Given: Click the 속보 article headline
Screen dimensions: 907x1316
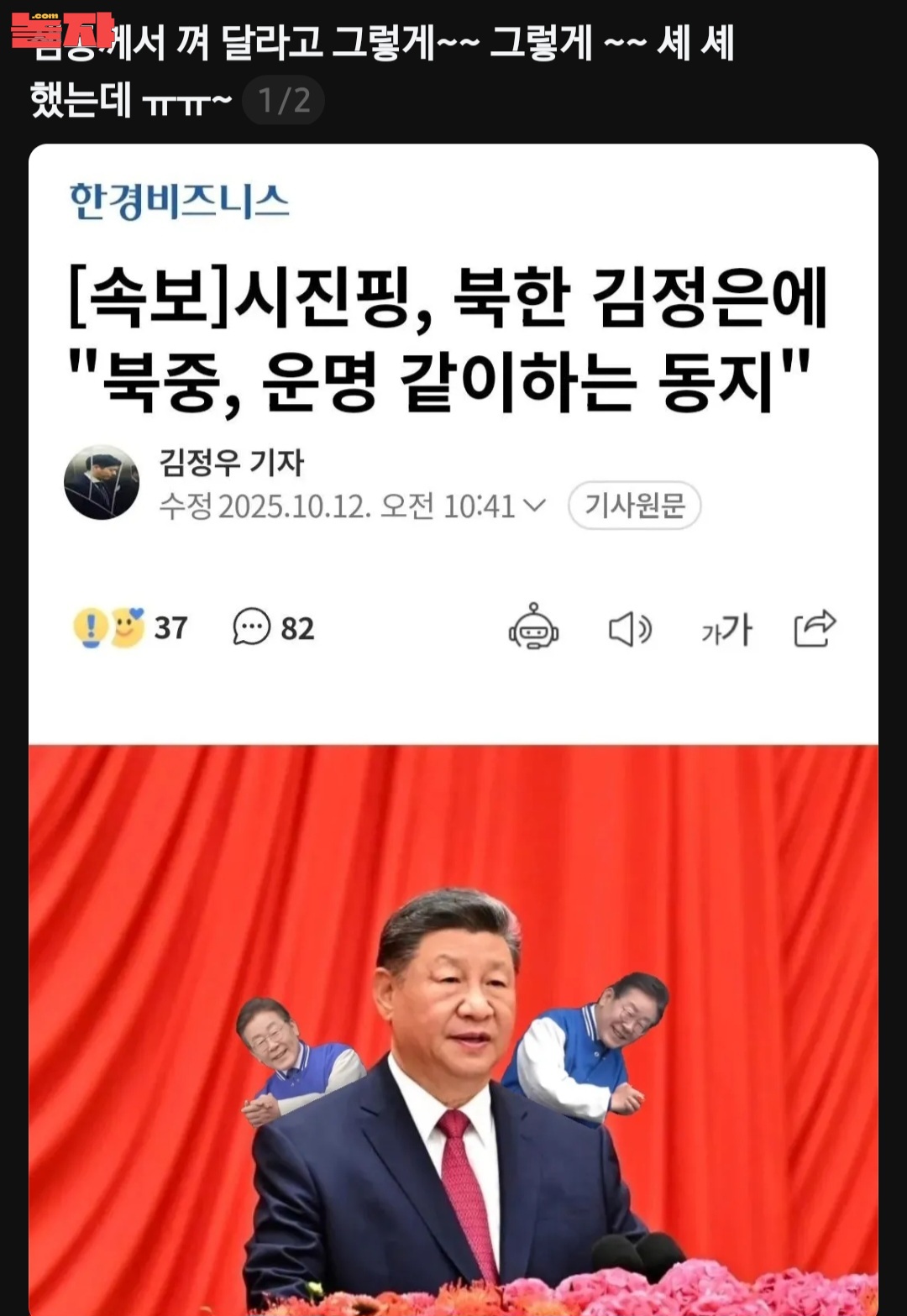Looking at the screenshot, I should [x=447, y=339].
